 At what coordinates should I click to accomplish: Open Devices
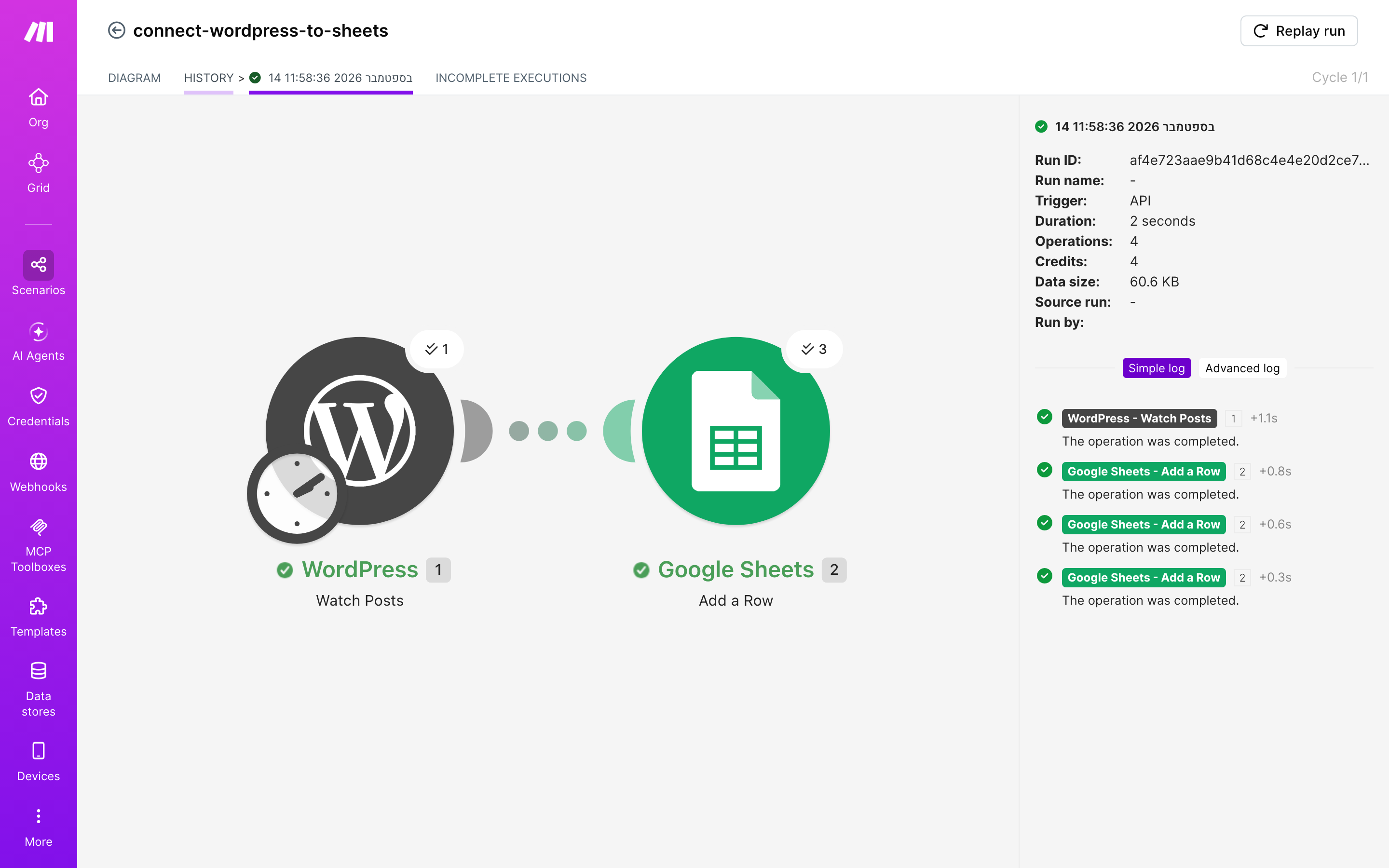tap(39, 762)
